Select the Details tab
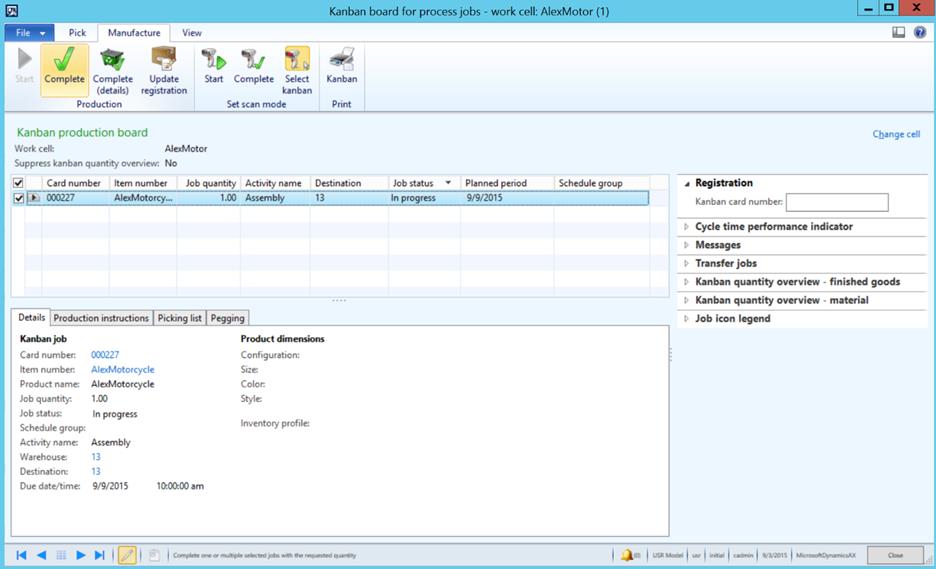 point(31,318)
